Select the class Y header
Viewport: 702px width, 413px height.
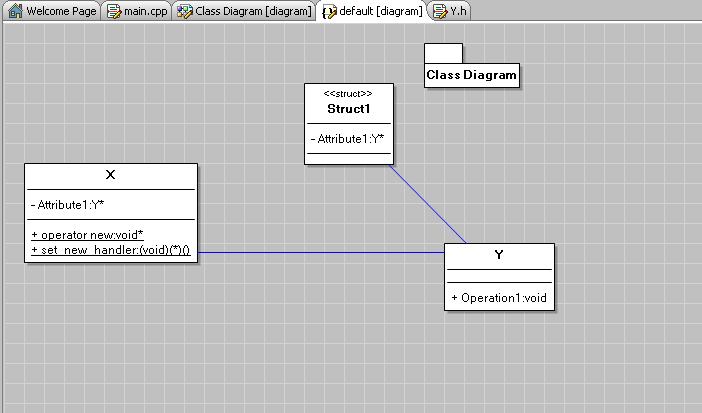pyautogui.click(x=499, y=255)
